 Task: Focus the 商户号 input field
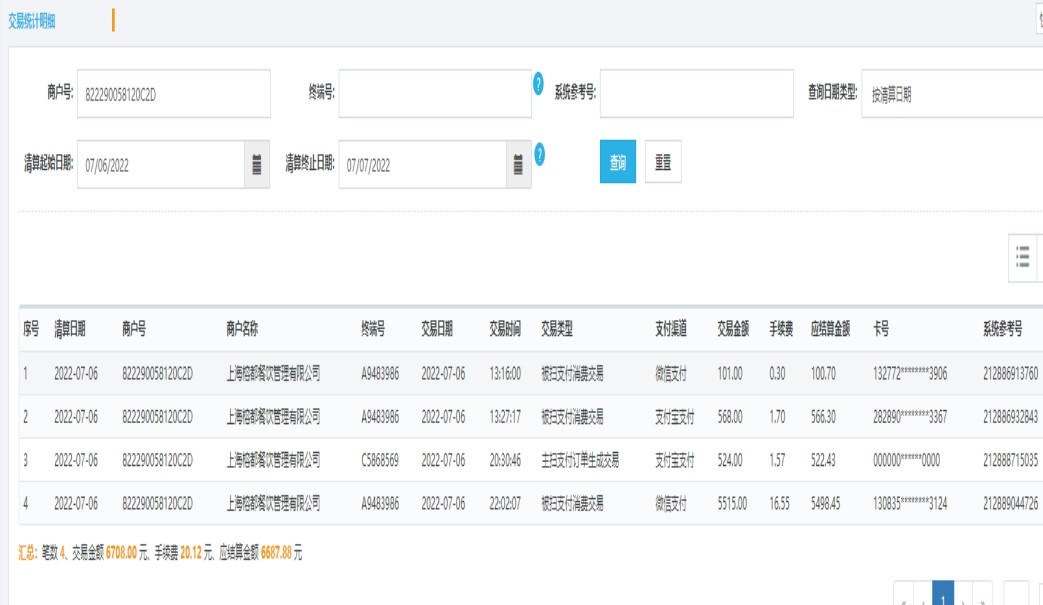pos(173,94)
